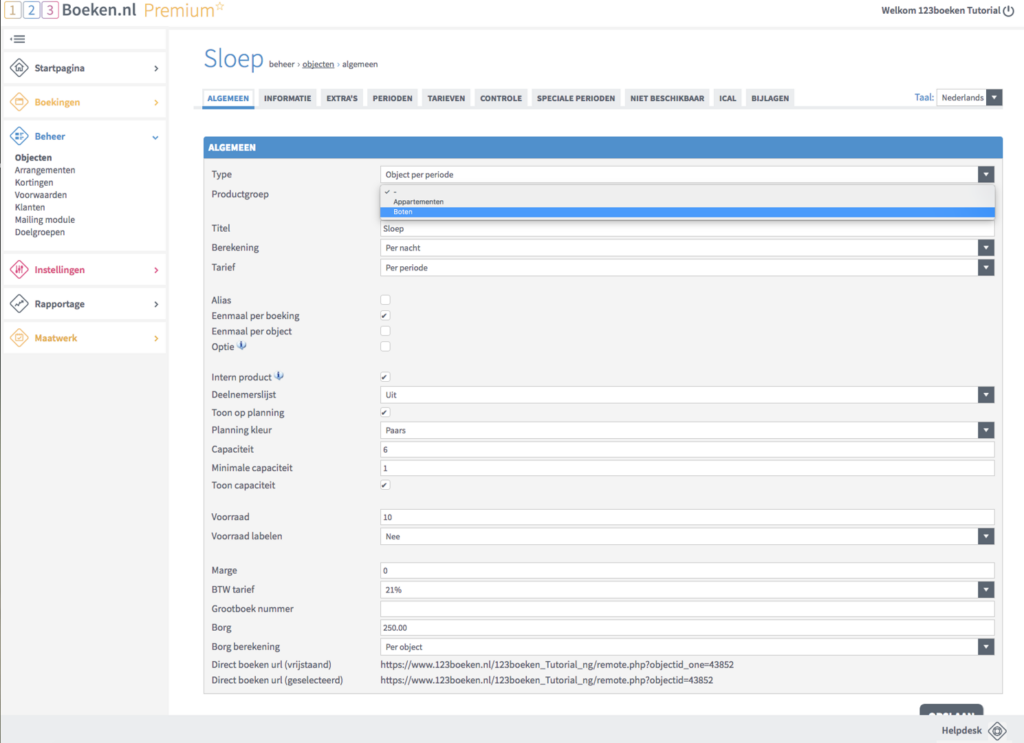Click the objecten breadcrumb link
The height and width of the screenshot is (743, 1024).
tap(318, 64)
